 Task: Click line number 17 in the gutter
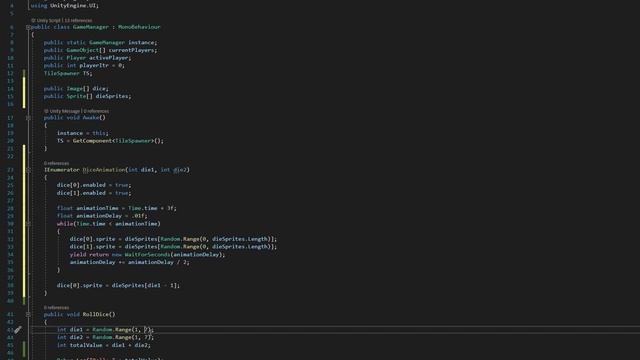(11, 118)
